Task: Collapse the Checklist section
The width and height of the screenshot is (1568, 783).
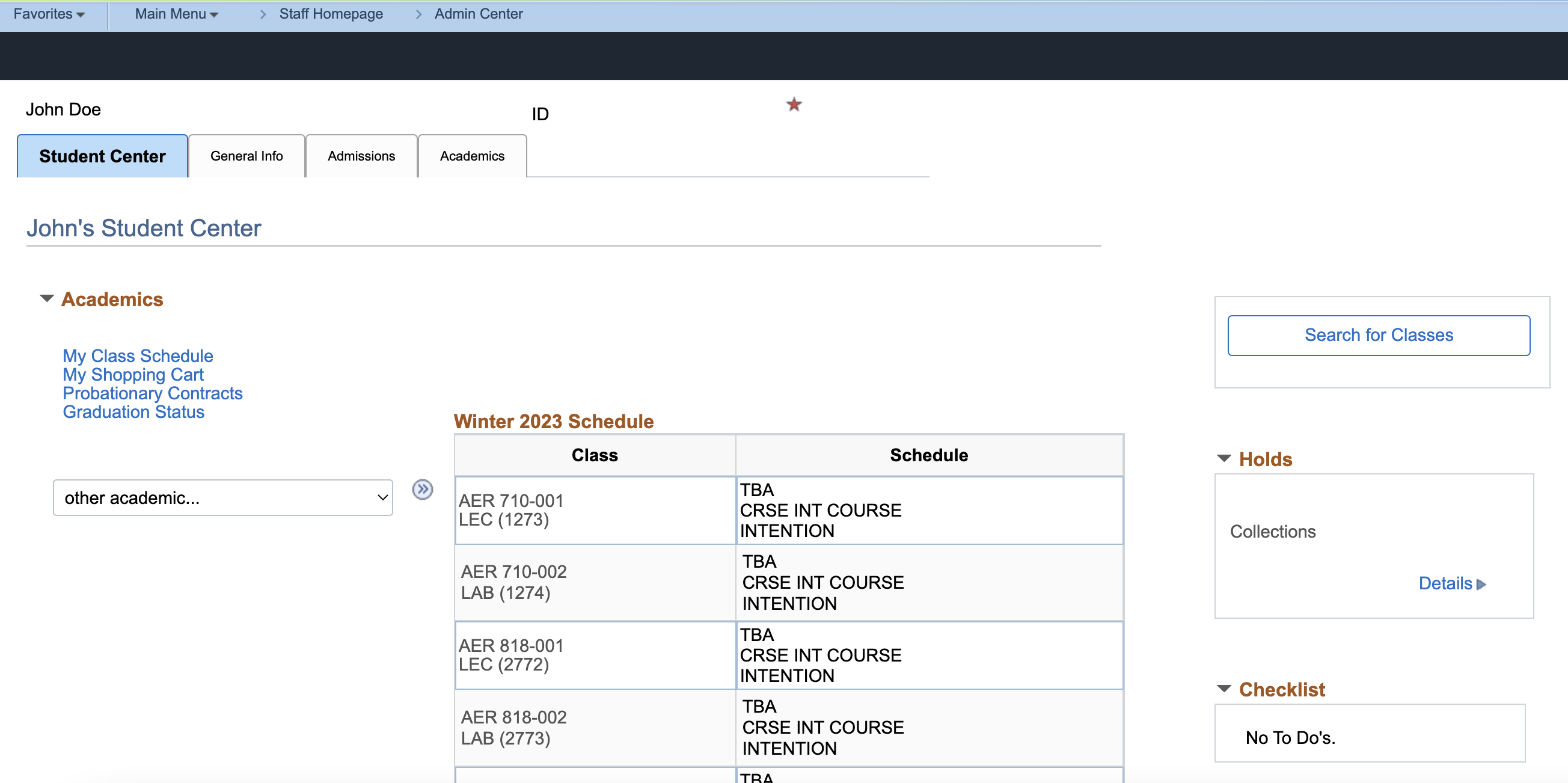Action: click(x=1223, y=689)
